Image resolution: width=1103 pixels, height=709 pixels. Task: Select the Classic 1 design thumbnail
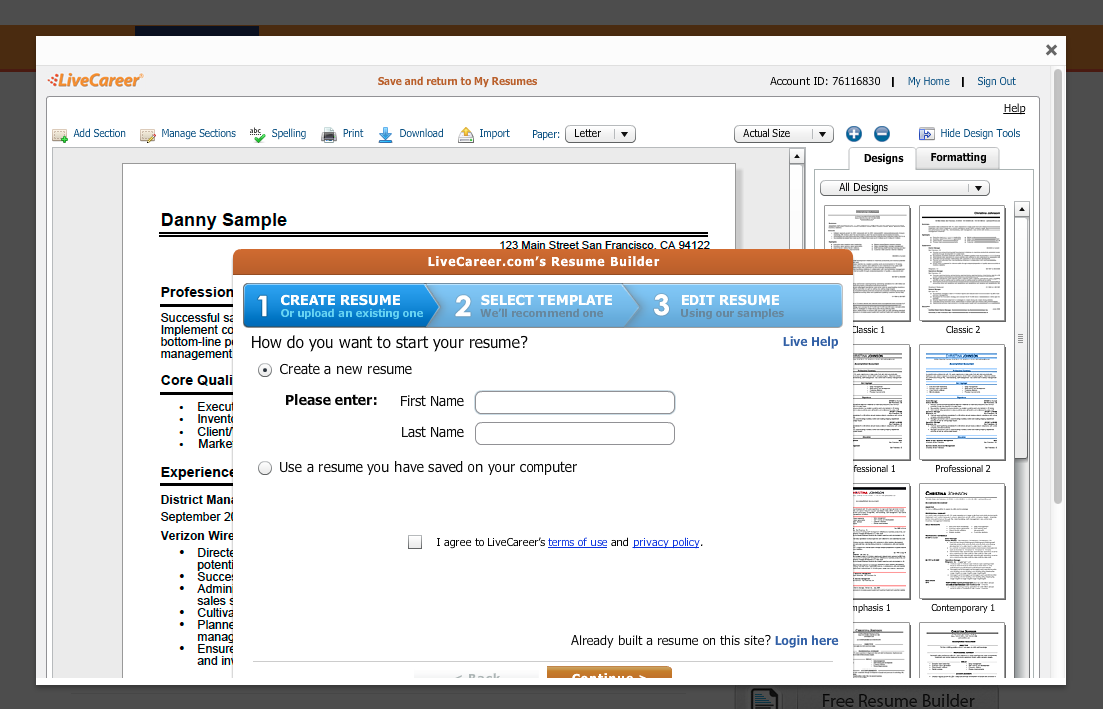(867, 264)
